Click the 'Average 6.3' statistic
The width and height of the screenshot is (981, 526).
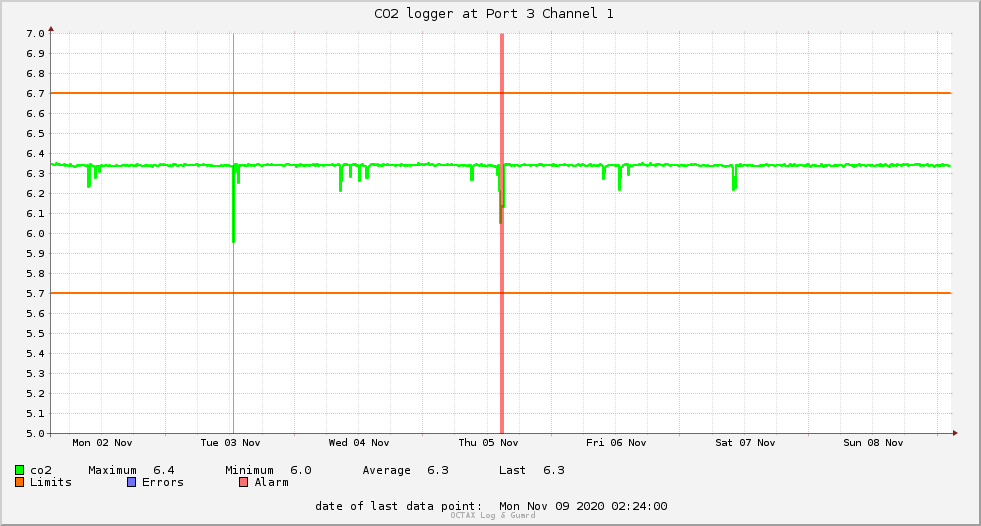tap(405, 470)
